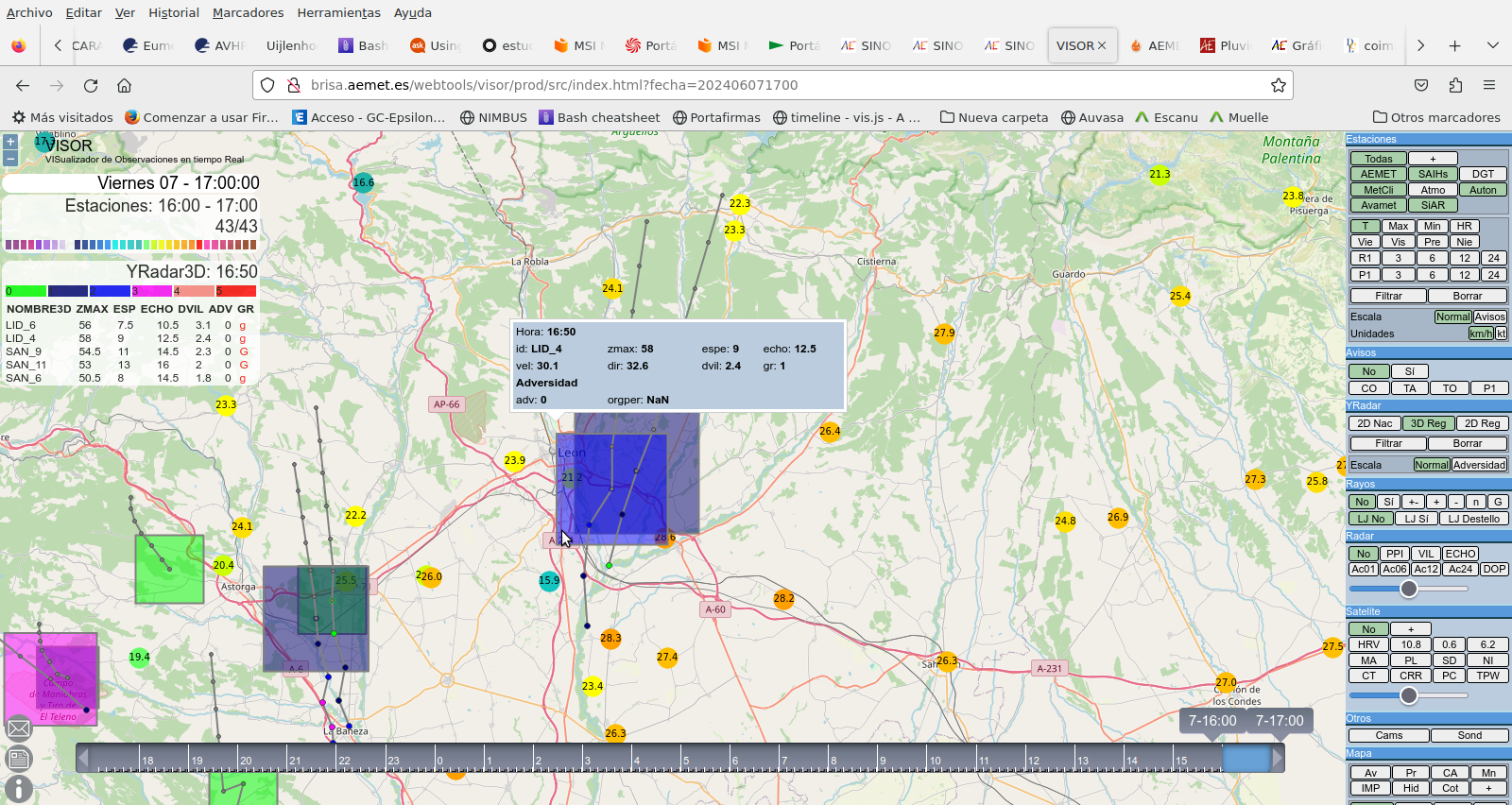
Task: Switch YRadar to 2D Nac
Action: 1374,423
